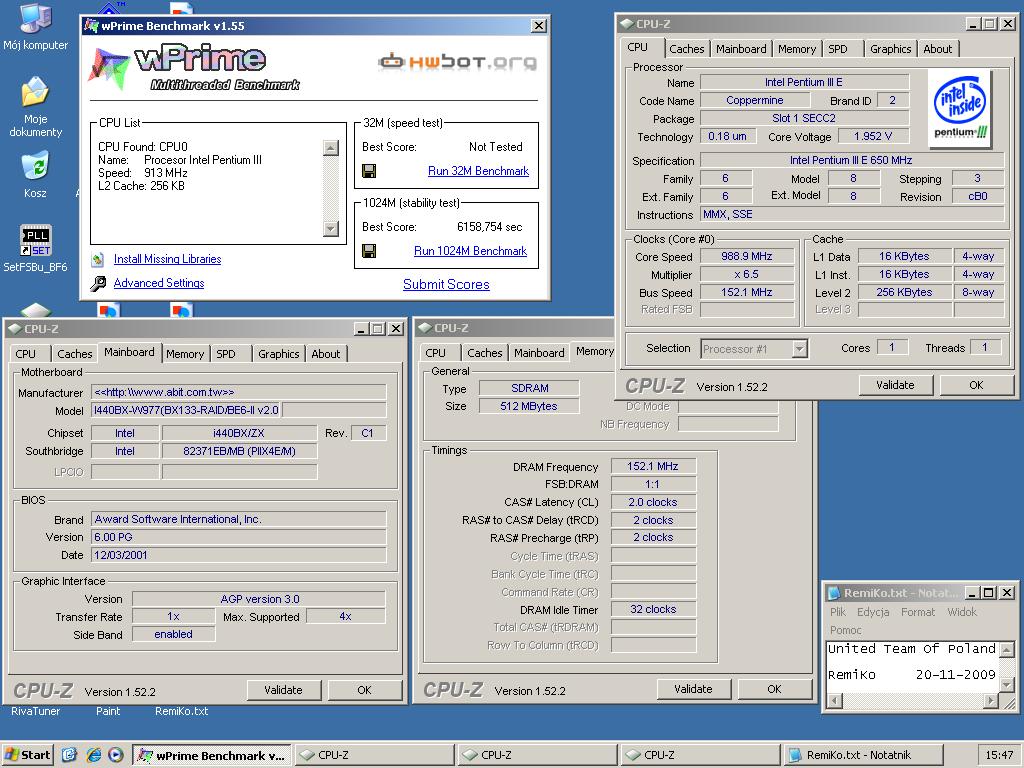The image size is (1024, 768).
Task: Open the Edycja menu in Notepad
Action: point(873,613)
